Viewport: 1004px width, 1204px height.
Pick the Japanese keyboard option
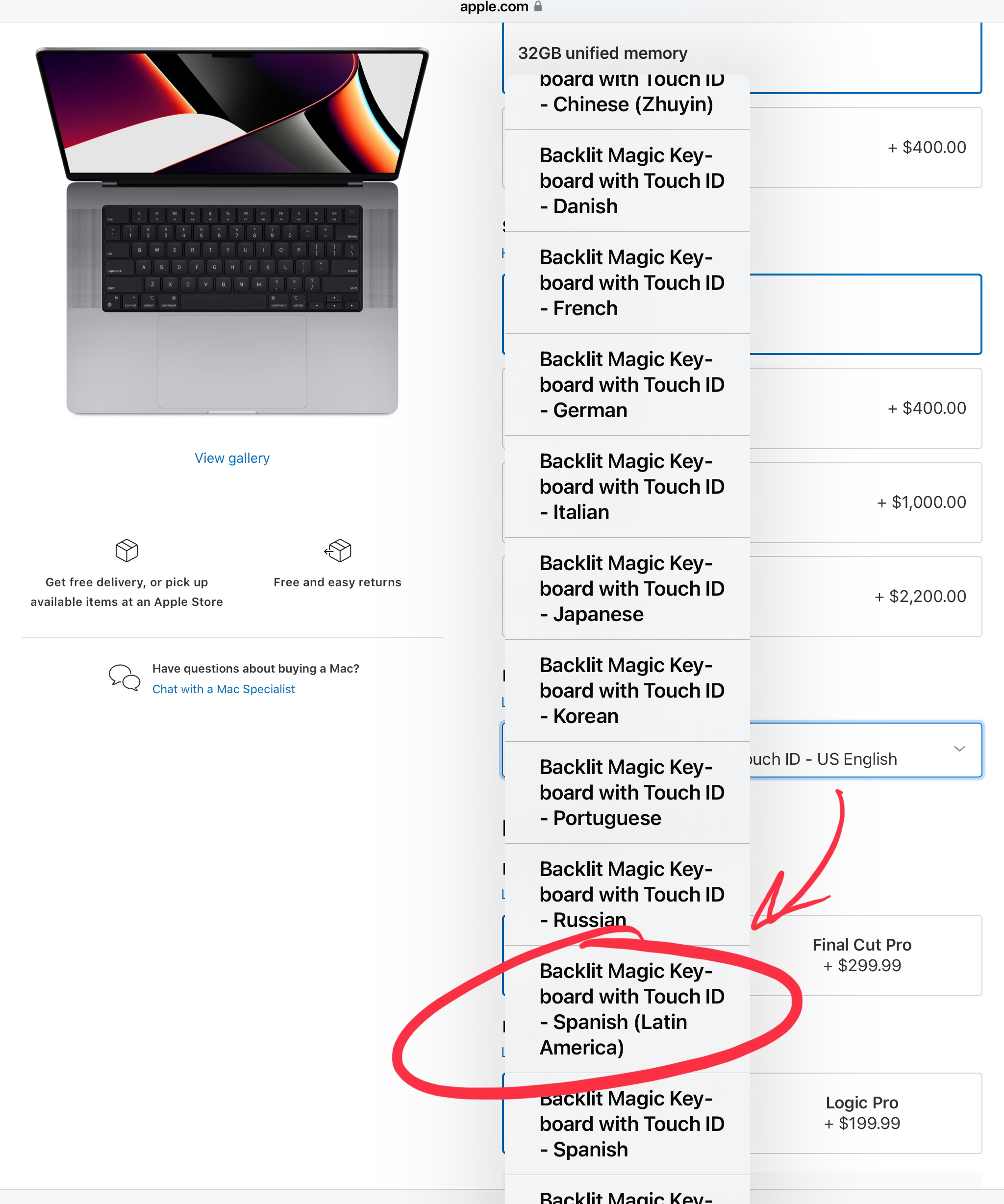(x=627, y=589)
